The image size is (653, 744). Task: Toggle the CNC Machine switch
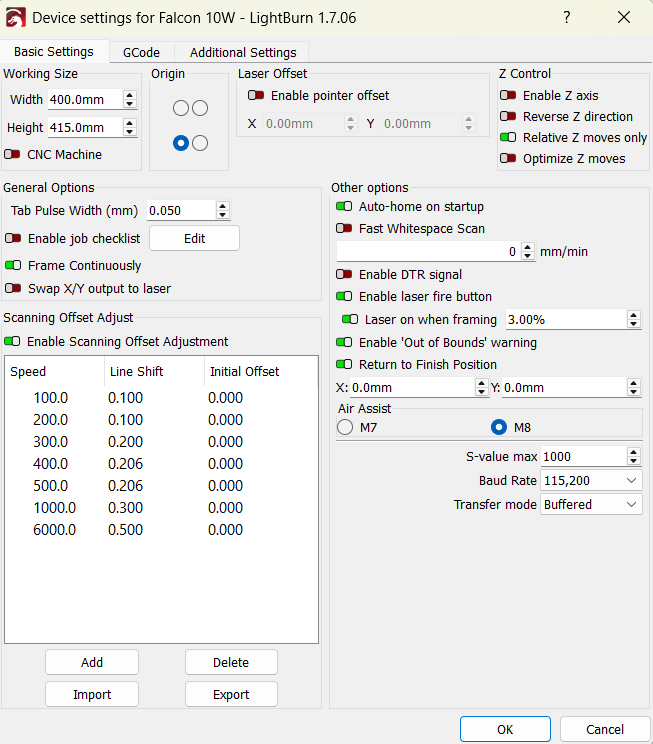pos(12,154)
